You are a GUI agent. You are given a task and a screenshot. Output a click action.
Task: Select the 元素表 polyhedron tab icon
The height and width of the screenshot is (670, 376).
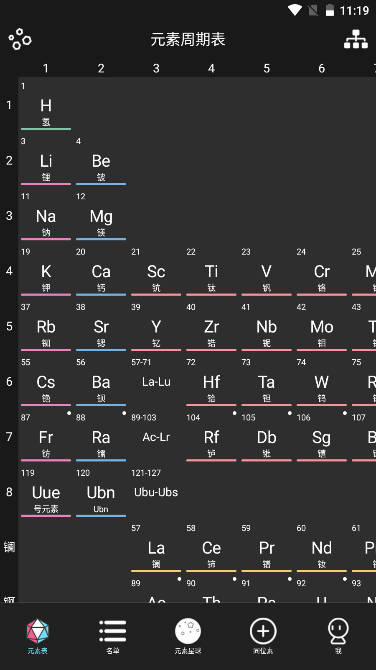pyautogui.click(x=38, y=631)
